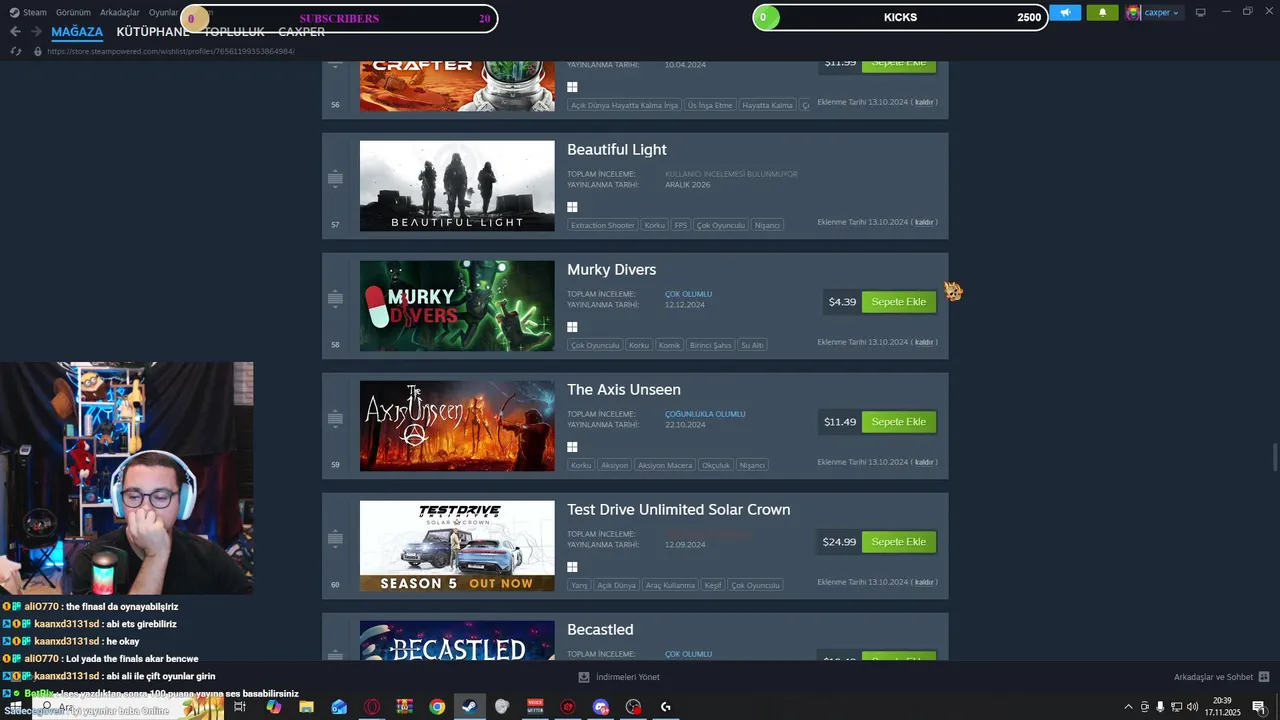The image size is (1280, 720).
Task: Click İndirmeleri Yönet at the bottom
Action: coord(628,677)
